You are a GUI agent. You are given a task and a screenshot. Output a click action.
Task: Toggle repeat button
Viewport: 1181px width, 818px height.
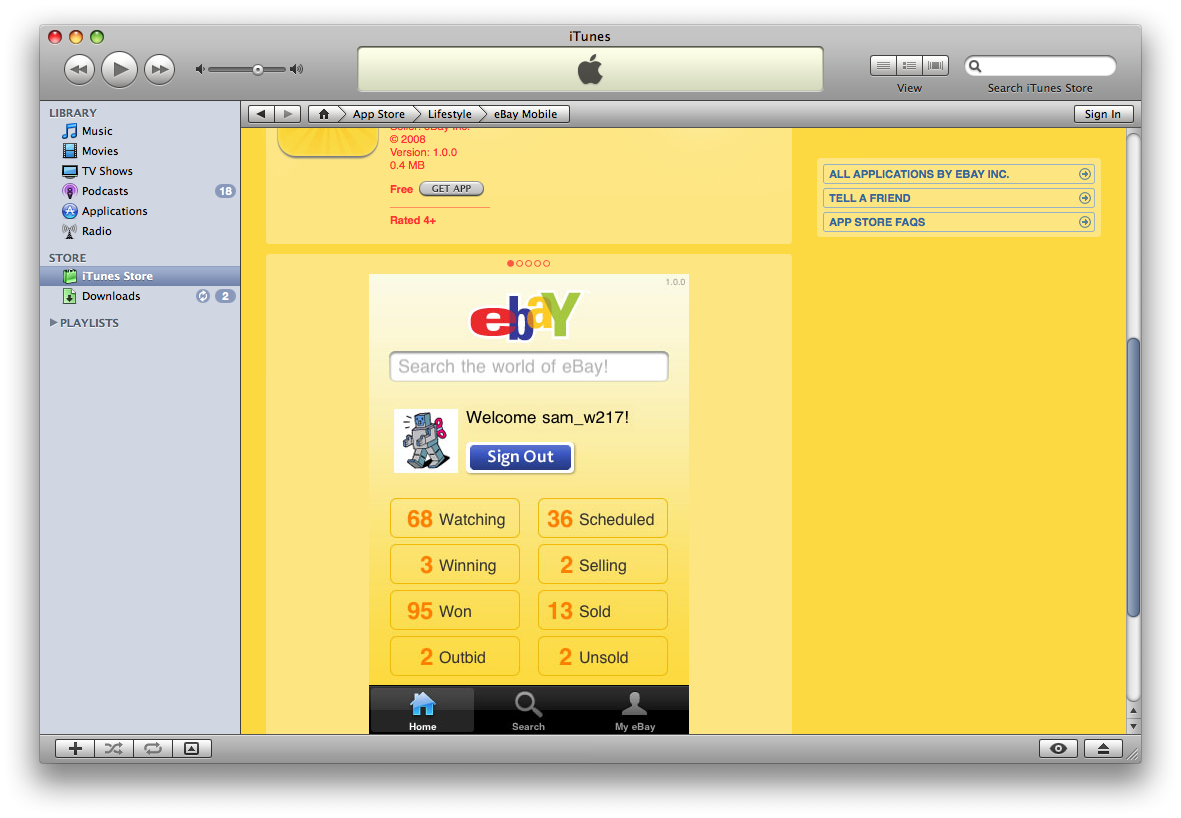point(153,749)
